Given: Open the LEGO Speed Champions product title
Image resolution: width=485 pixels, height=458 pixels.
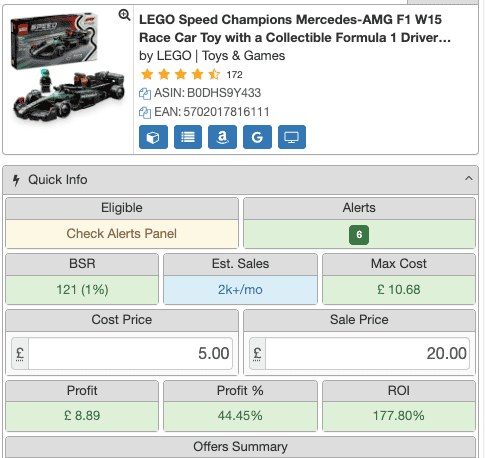Looking at the screenshot, I should [295, 29].
